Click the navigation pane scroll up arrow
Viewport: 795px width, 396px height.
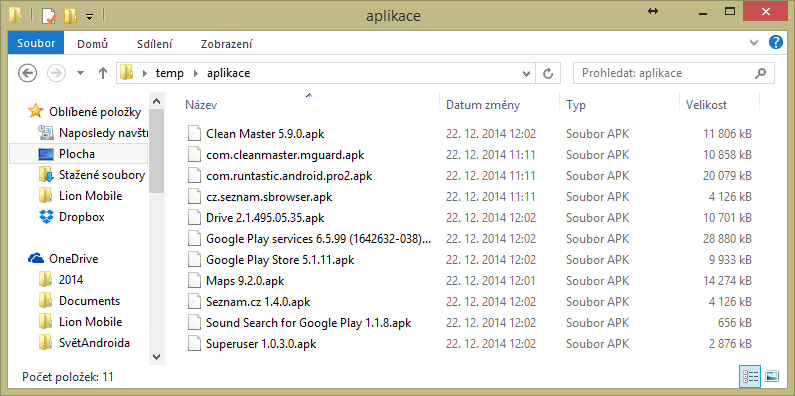pyautogui.click(x=156, y=101)
